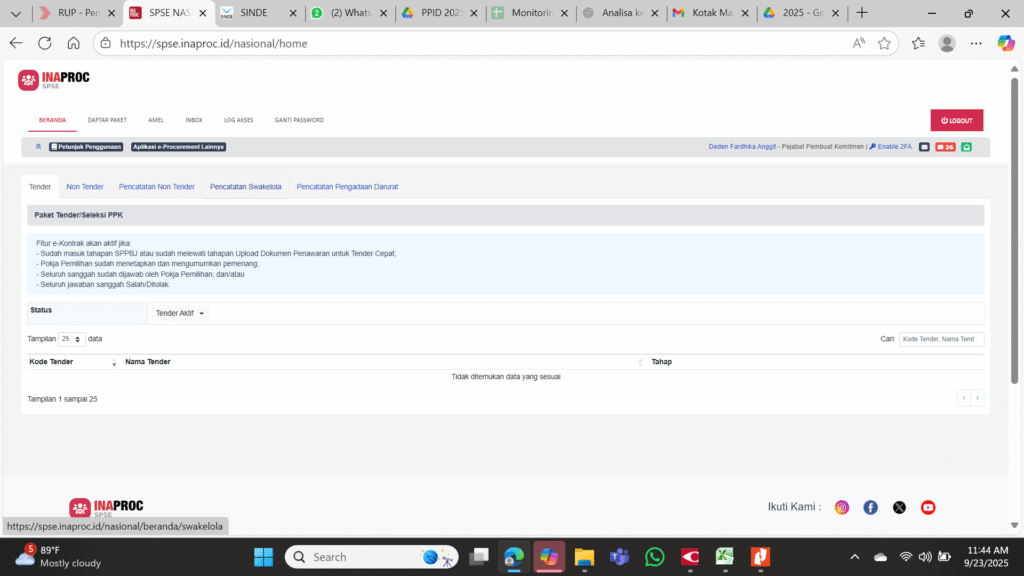
Task: Open the Pencatatan Swakelola tab
Action: [245, 187]
